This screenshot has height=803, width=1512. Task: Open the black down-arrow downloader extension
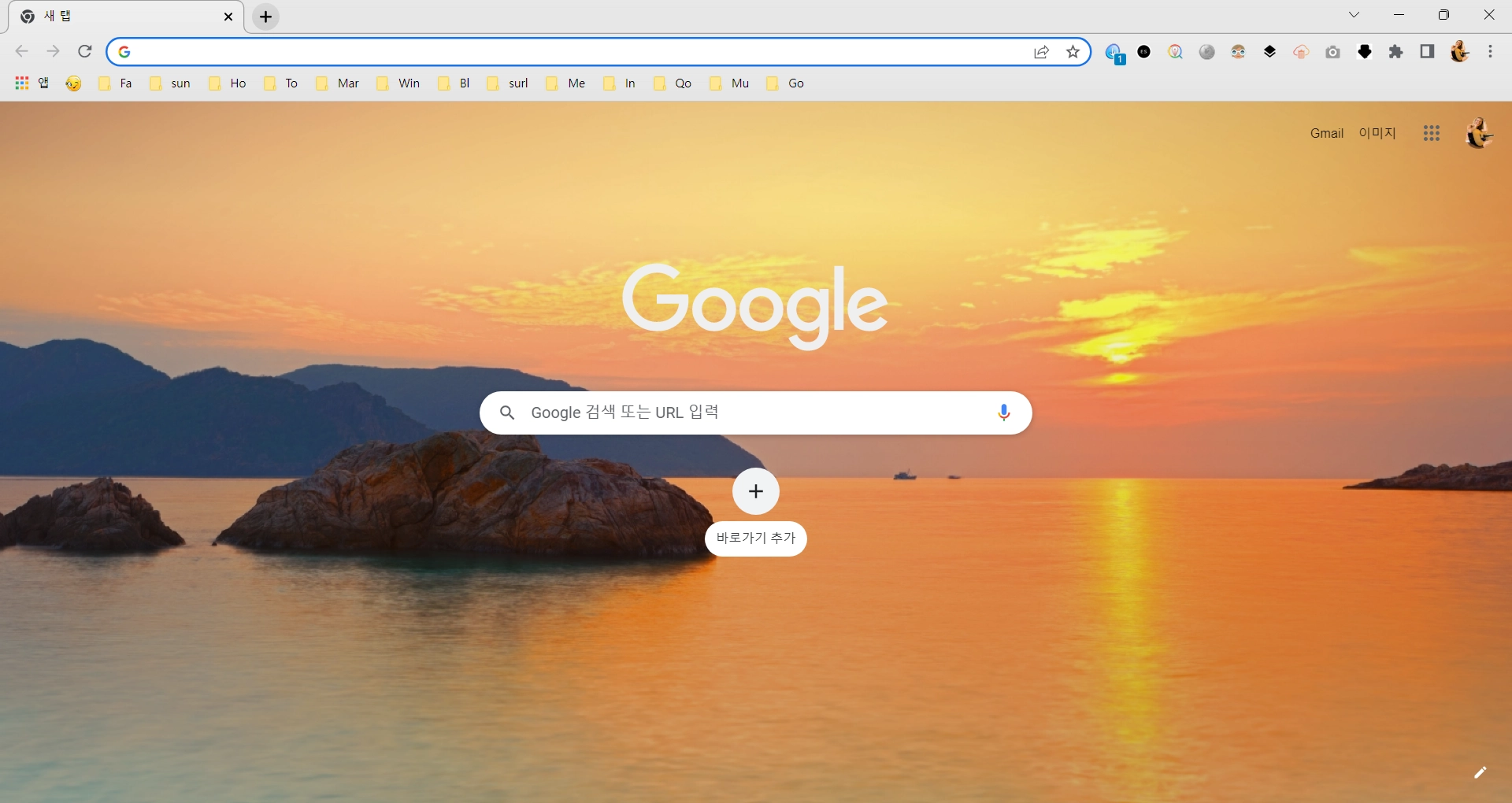click(x=1365, y=52)
